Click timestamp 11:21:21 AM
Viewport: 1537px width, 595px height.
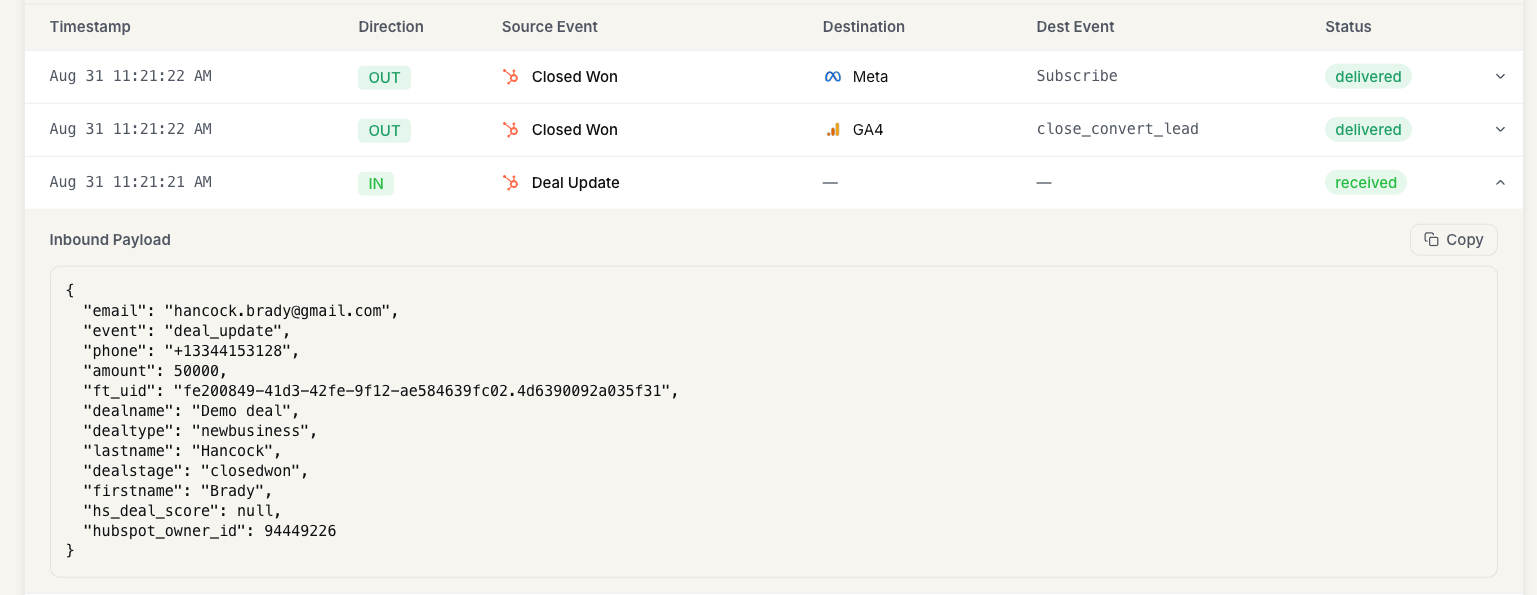(x=130, y=182)
